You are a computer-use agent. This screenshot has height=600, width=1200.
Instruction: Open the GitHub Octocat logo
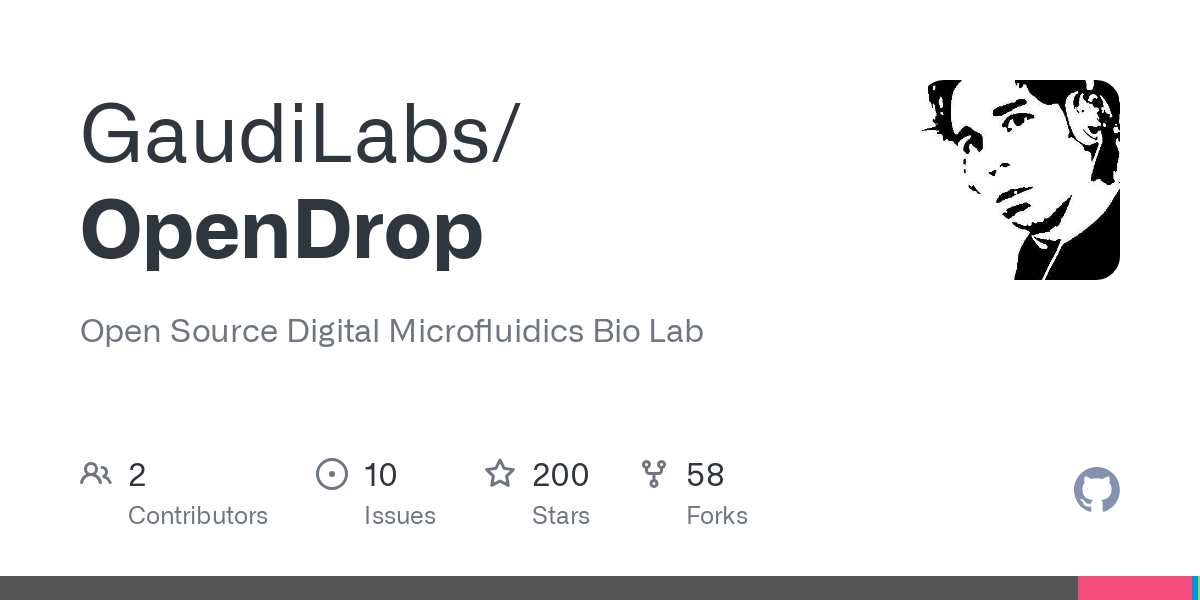pyautogui.click(x=1097, y=490)
